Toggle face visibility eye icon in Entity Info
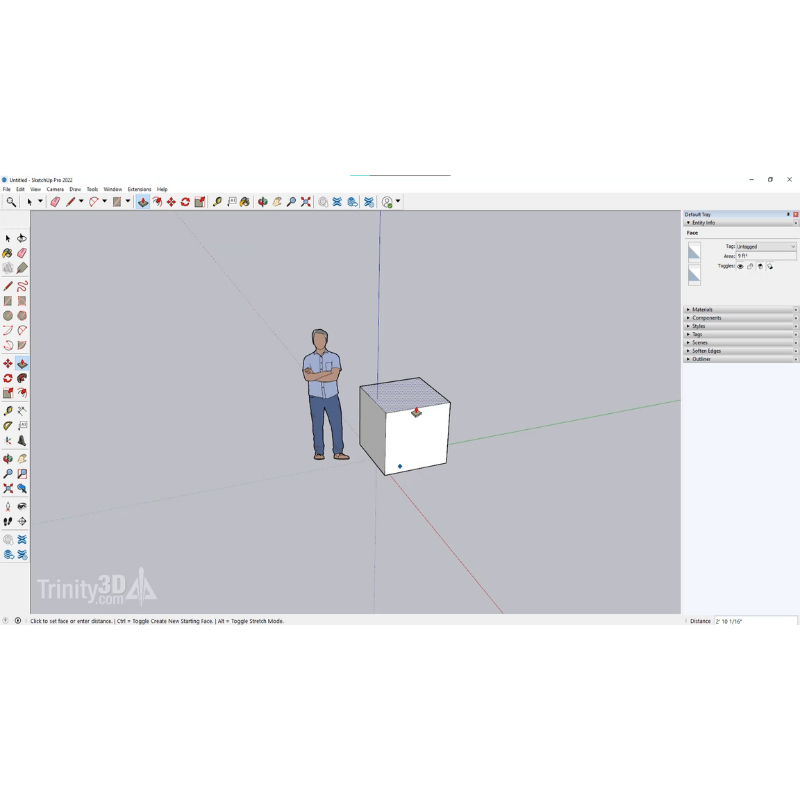The image size is (800, 800). (740, 267)
